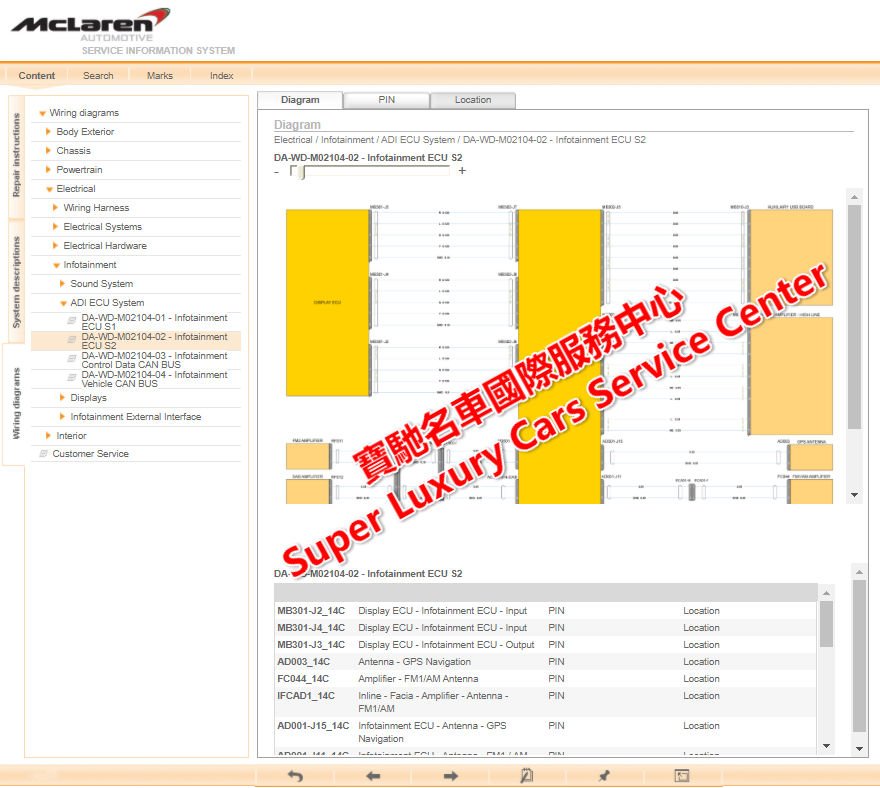Select the Diagram tab

[300, 100]
